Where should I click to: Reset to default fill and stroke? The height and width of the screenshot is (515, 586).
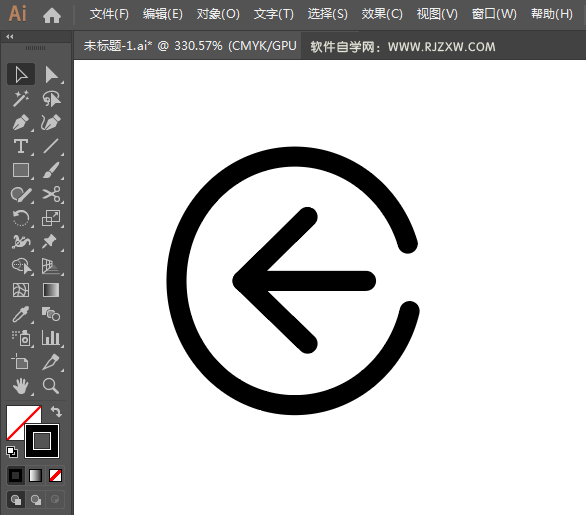click(x=12, y=452)
